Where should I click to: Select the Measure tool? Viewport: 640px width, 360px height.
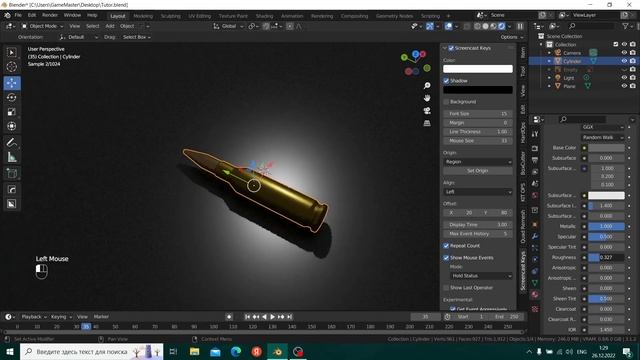click(x=11, y=157)
